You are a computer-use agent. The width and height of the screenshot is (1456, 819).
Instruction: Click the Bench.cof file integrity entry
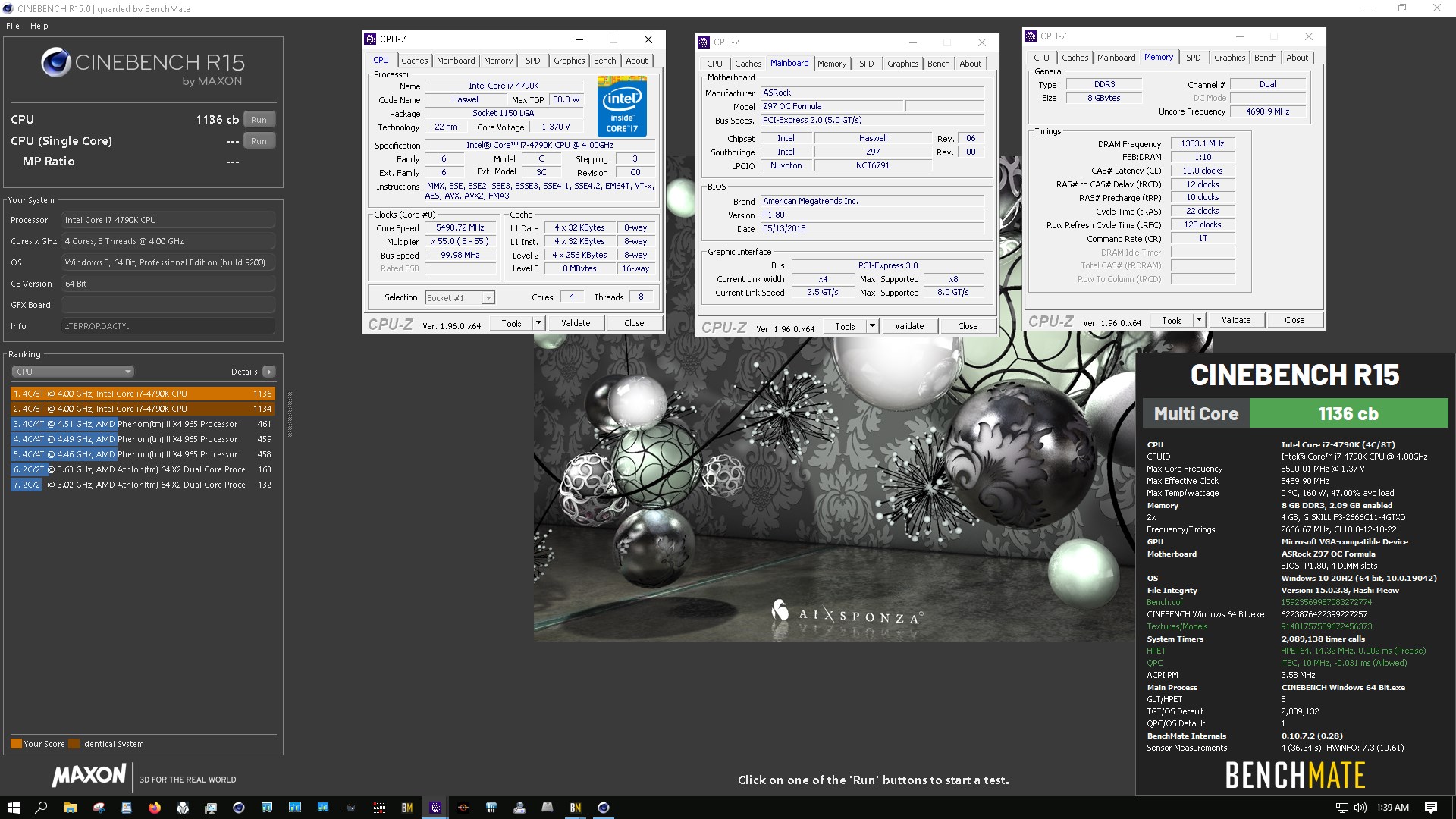[x=1165, y=602]
